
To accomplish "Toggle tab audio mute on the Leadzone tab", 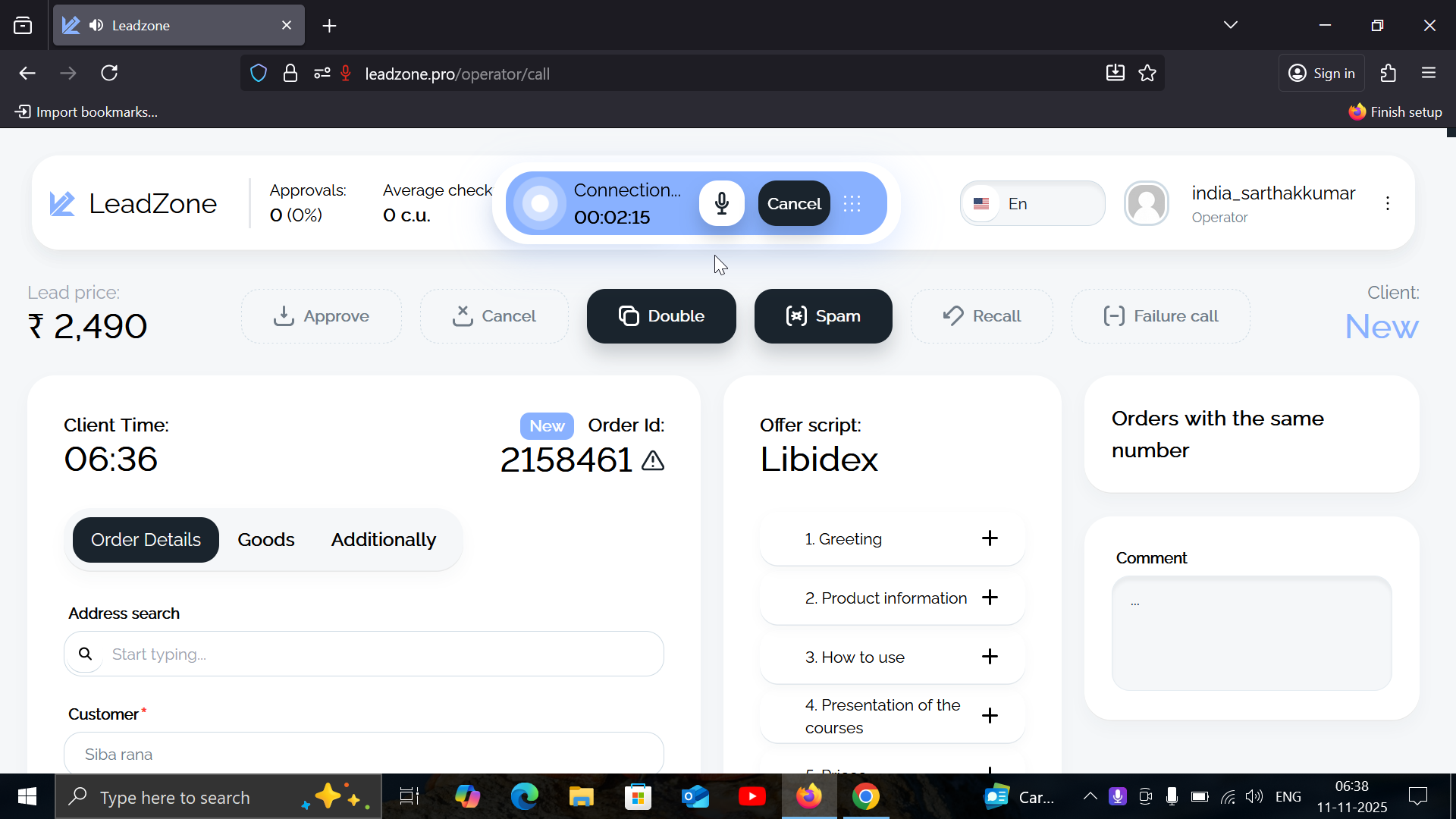I will point(96,26).
